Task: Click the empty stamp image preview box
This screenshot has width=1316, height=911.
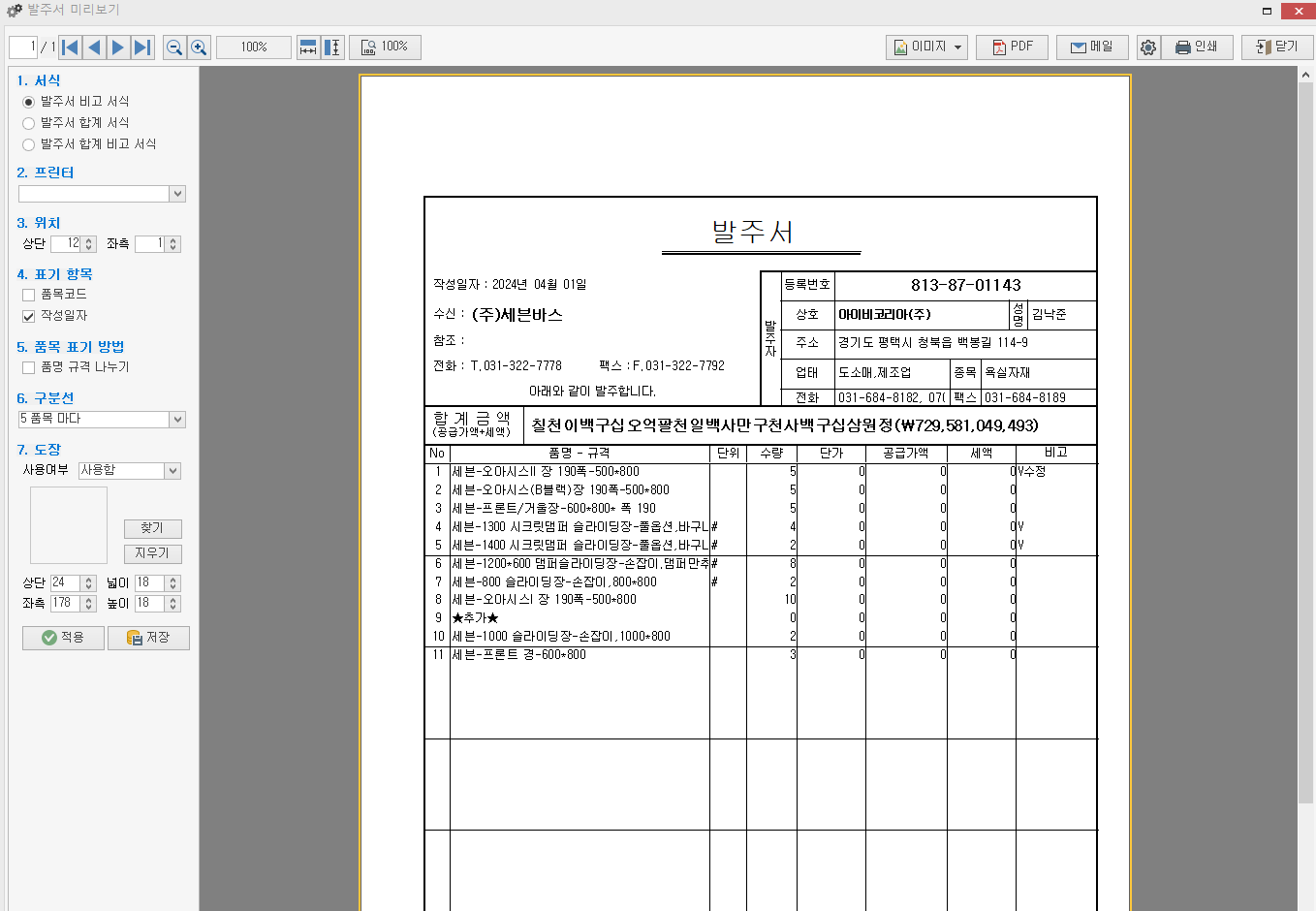Action: 69,525
